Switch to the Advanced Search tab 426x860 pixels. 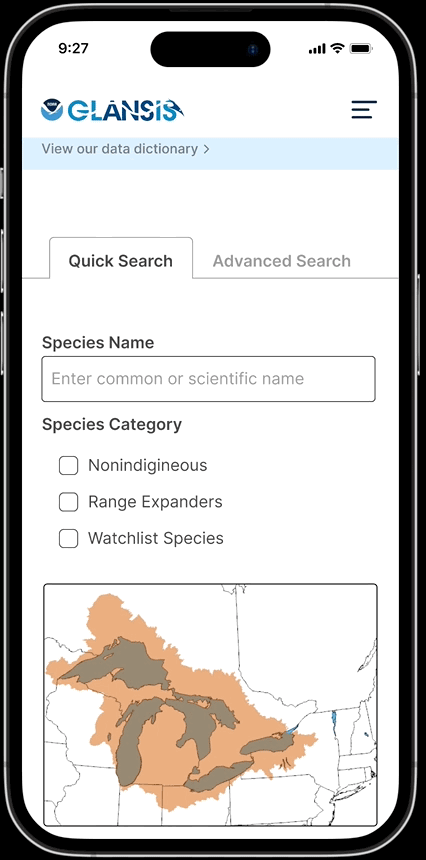point(282,261)
